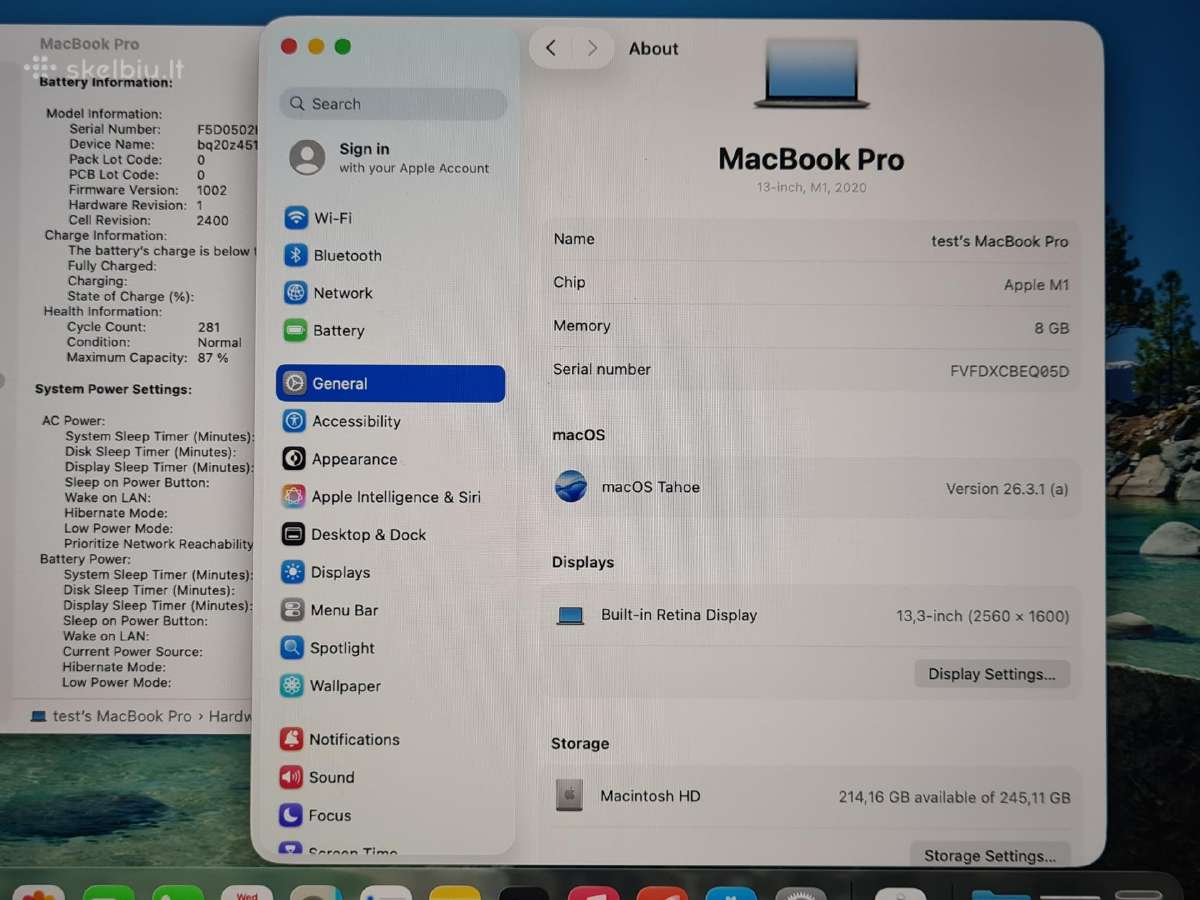1200x900 pixels.
Task: Click test's MacBook Pro path in System Information
Action: (121, 716)
